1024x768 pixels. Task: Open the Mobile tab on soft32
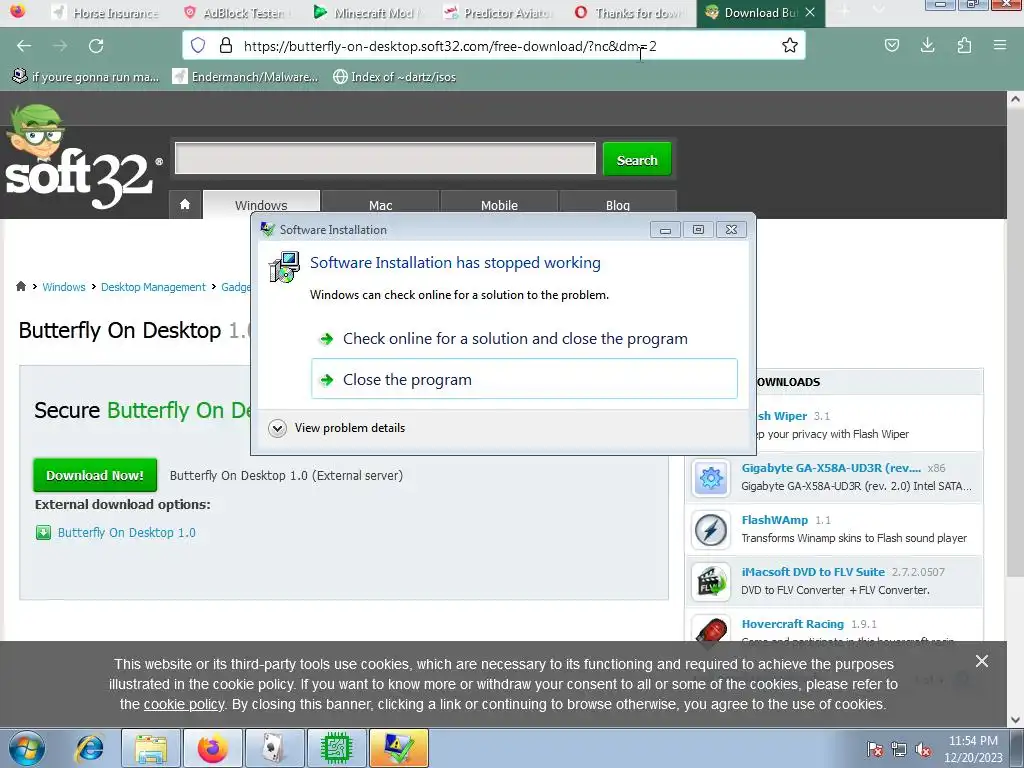pyautogui.click(x=499, y=205)
